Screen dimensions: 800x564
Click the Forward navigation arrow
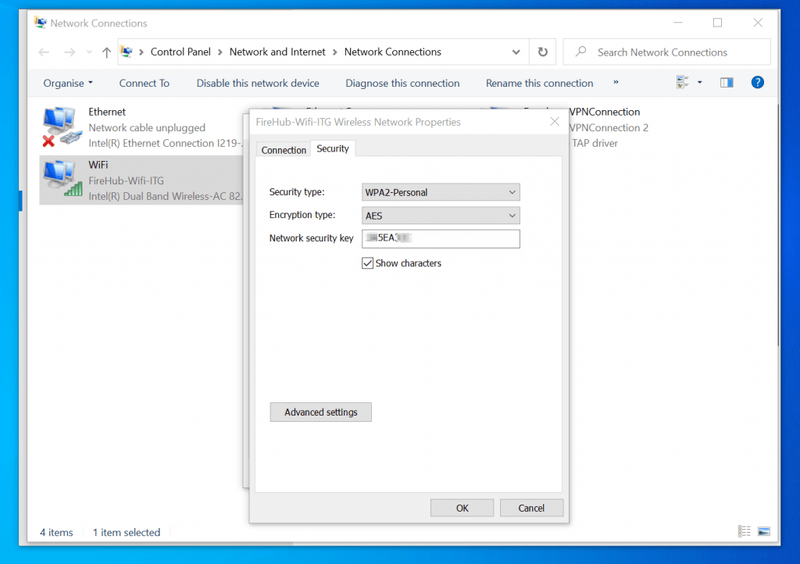tap(70, 52)
